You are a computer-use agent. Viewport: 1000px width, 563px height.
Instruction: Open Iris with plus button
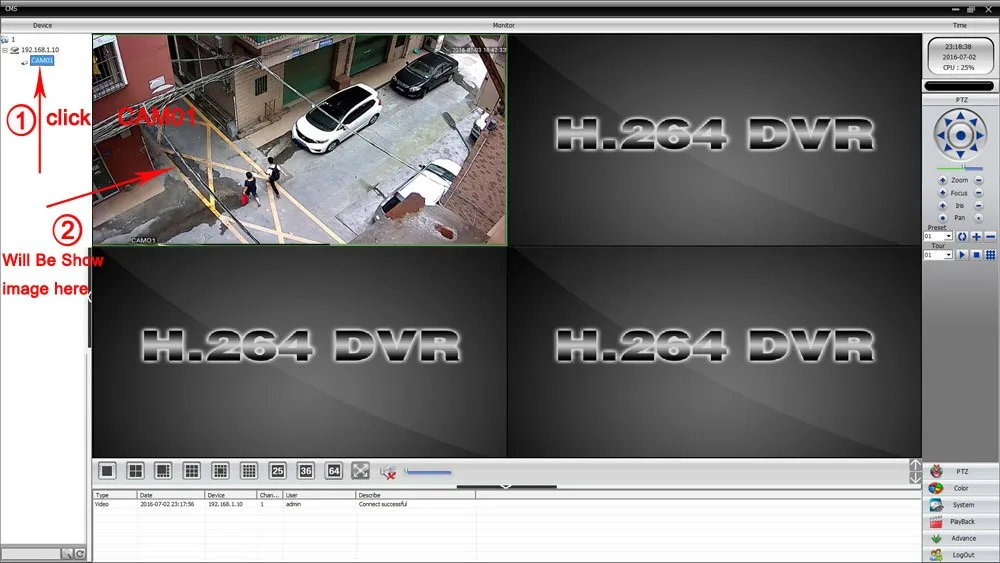(943, 206)
